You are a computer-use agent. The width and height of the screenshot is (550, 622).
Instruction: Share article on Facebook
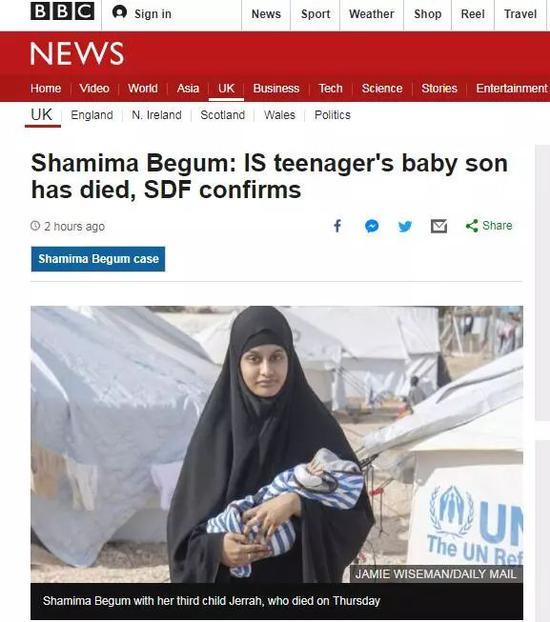(337, 226)
